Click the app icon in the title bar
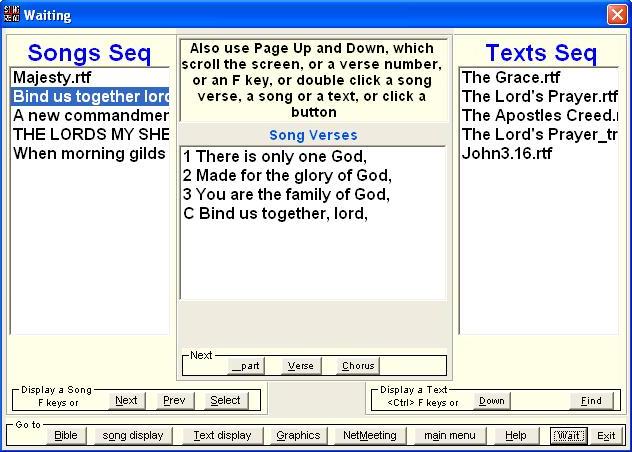 11,15
